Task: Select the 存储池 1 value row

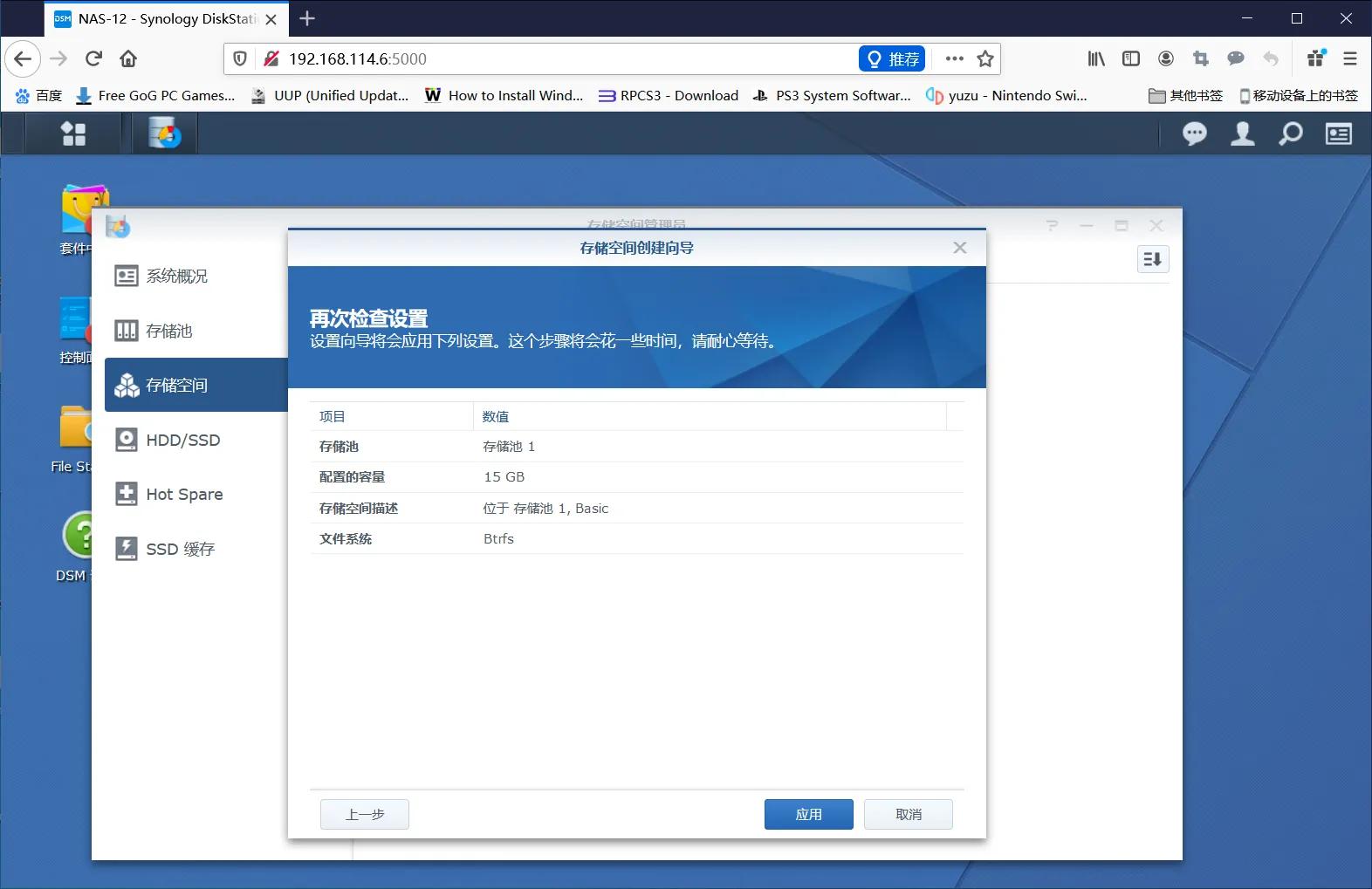Action: [637, 446]
